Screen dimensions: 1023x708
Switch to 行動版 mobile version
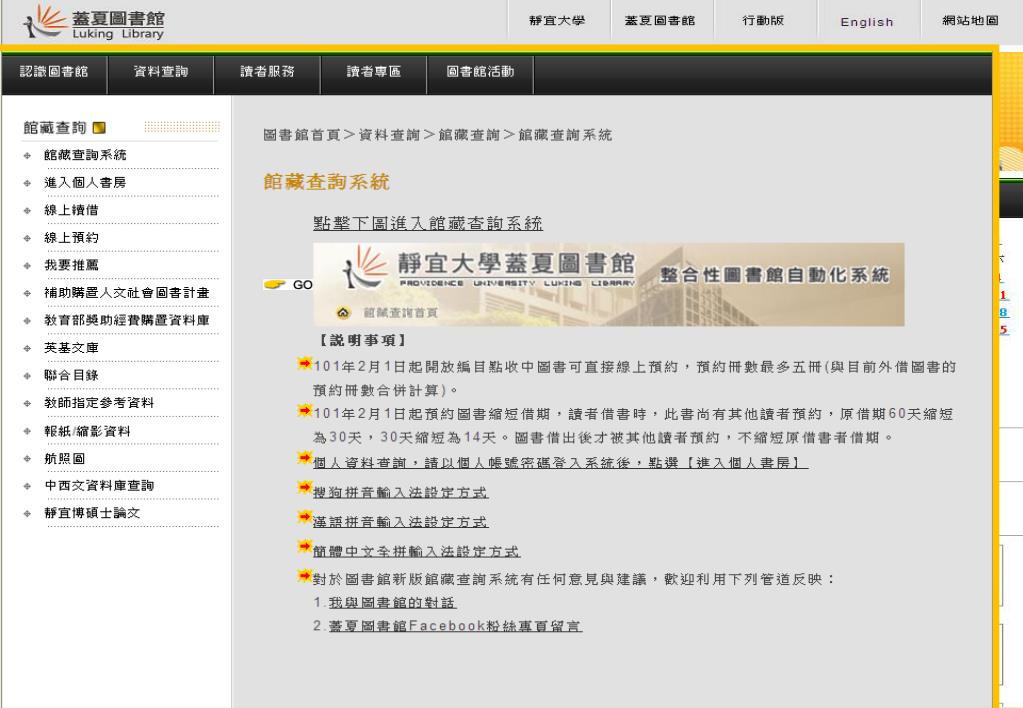763,21
